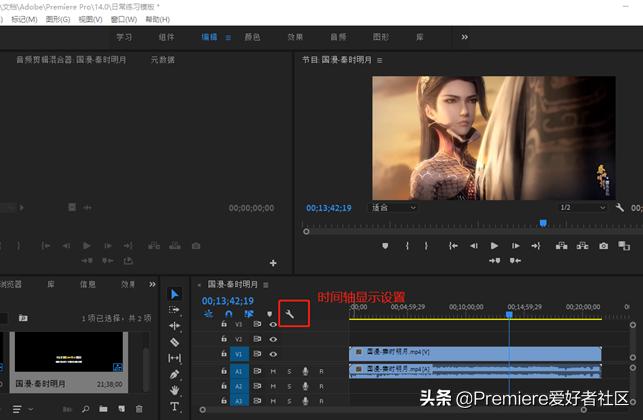
Task: Select the Track Select Forward tool
Action: coord(174,310)
